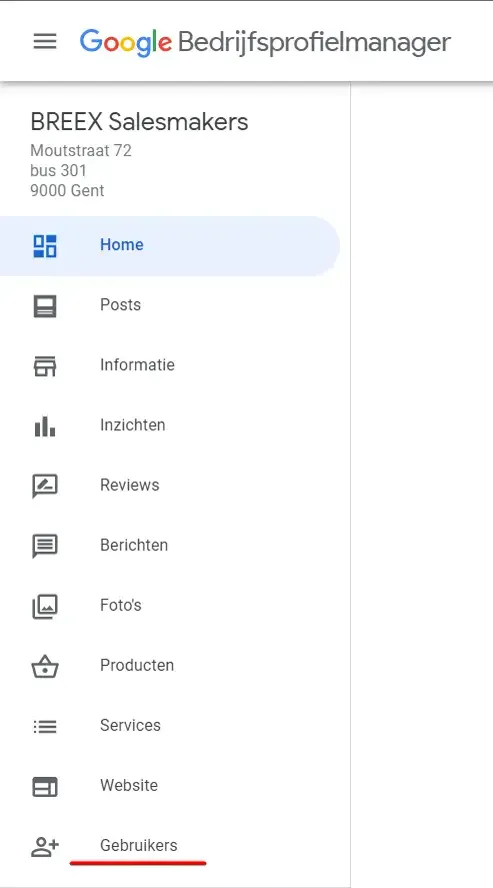Click the Reviews speech bubble icon

(x=45, y=486)
